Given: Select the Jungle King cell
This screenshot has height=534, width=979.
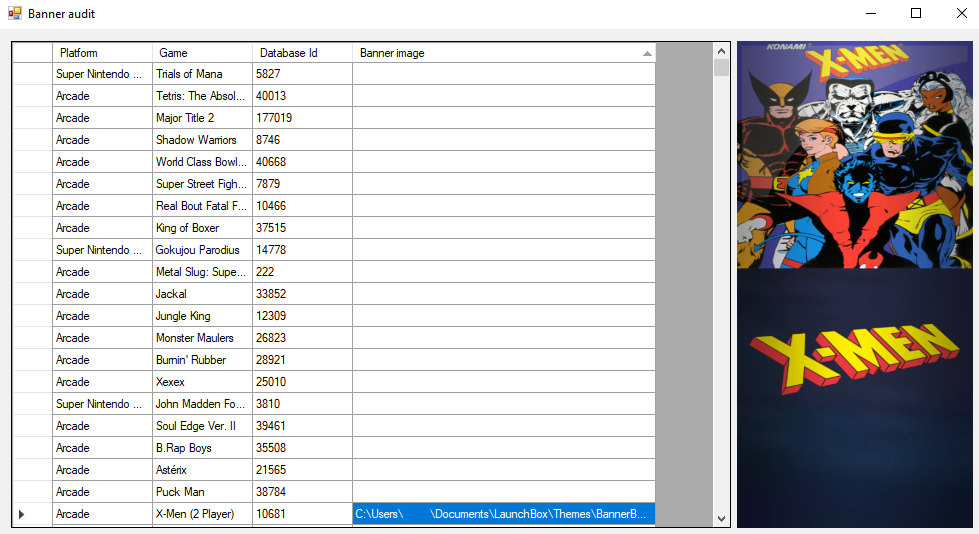Looking at the screenshot, I should (x=202, y=316).
